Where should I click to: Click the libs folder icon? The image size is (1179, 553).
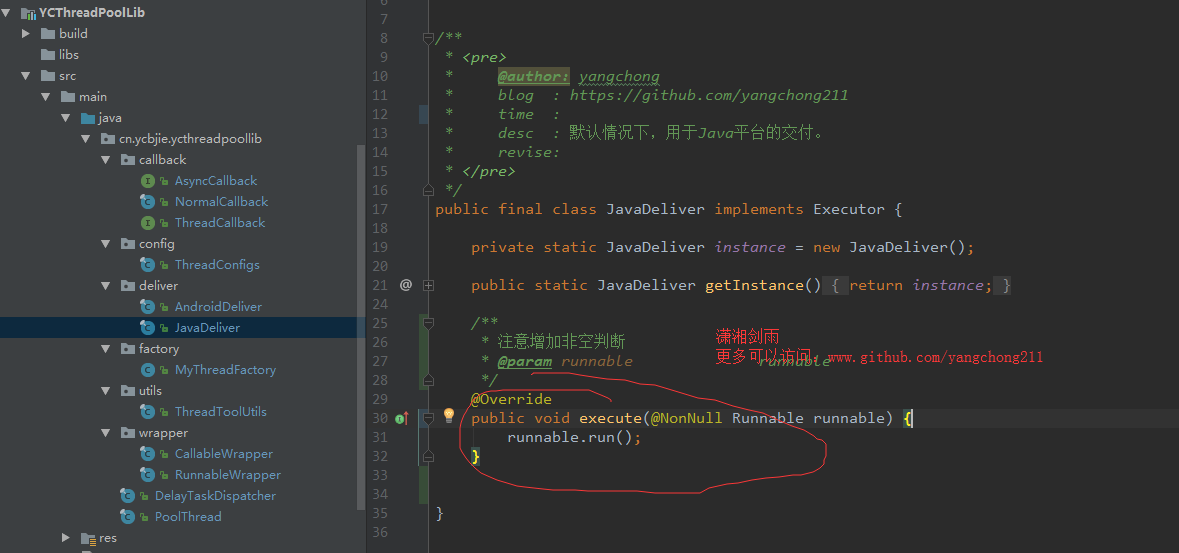coord(48,55)
